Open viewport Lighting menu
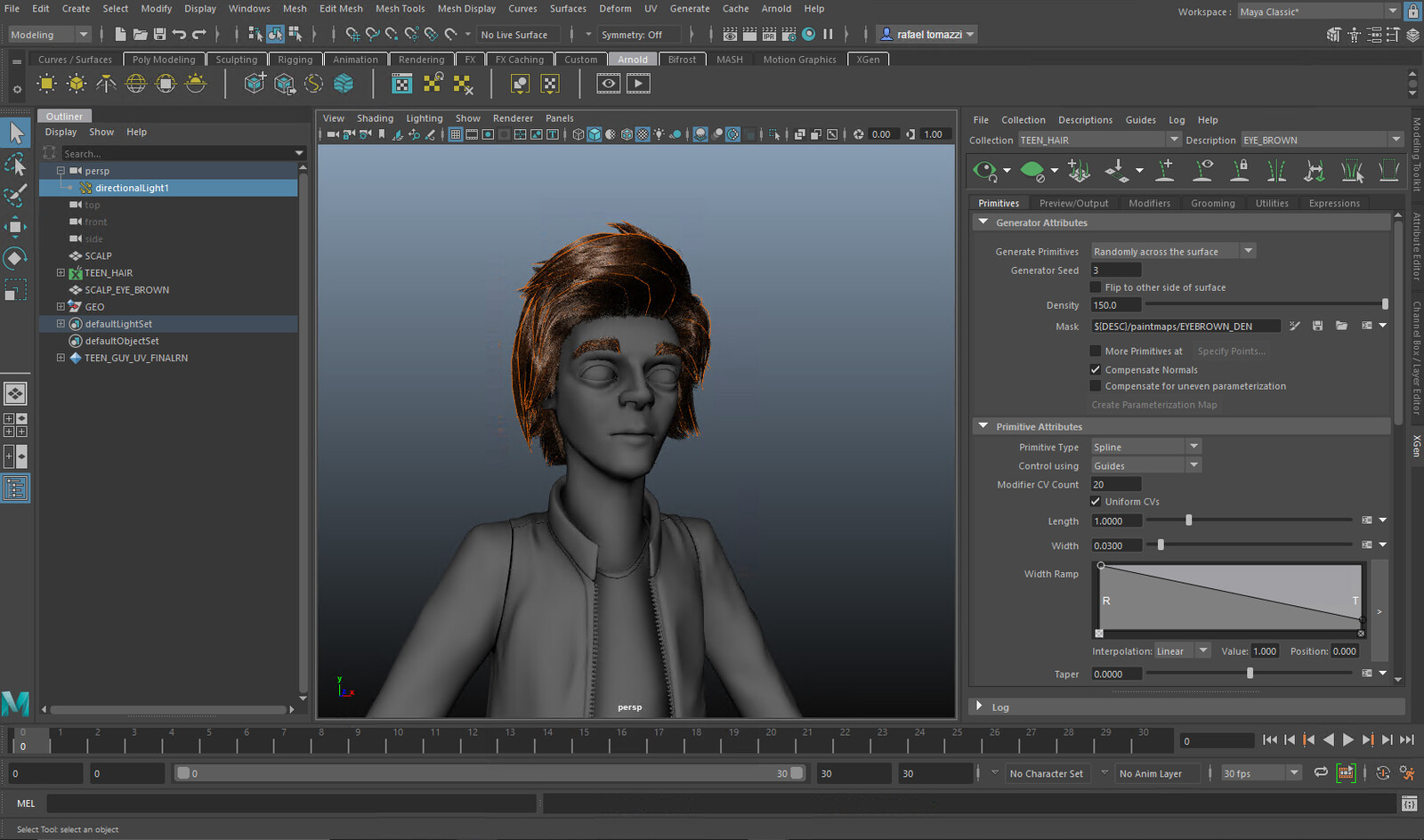 click(424, 118)
